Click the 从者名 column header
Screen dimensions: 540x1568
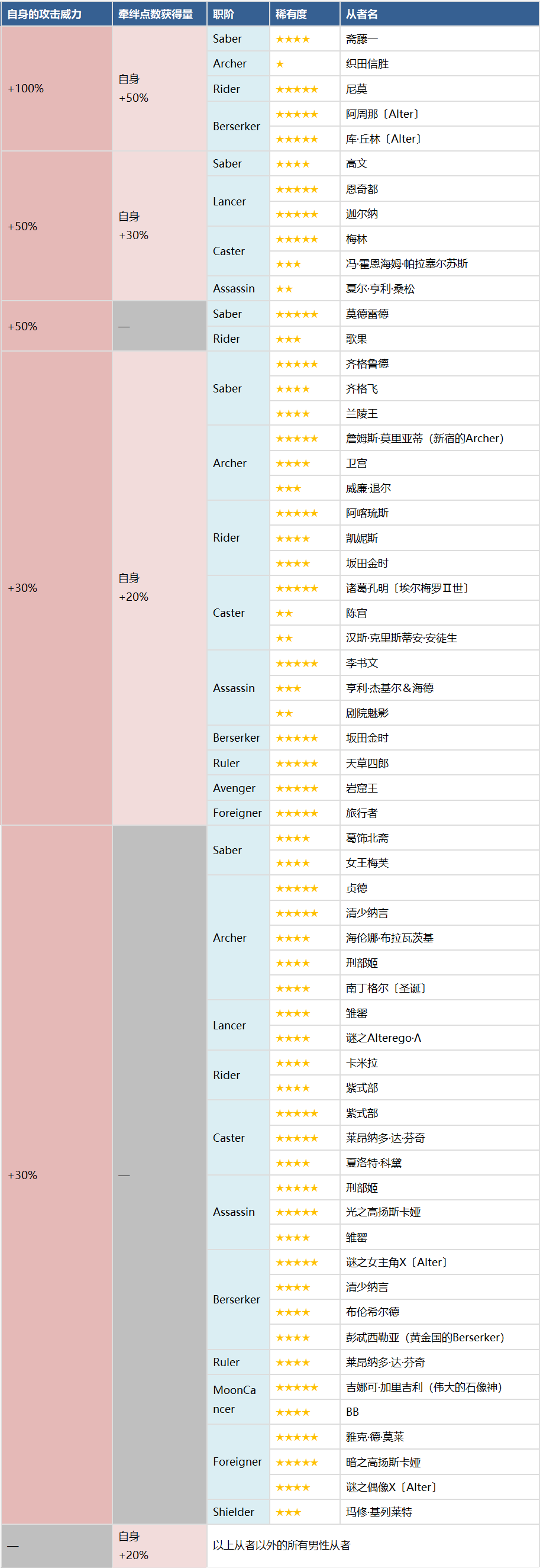point(439,14)
